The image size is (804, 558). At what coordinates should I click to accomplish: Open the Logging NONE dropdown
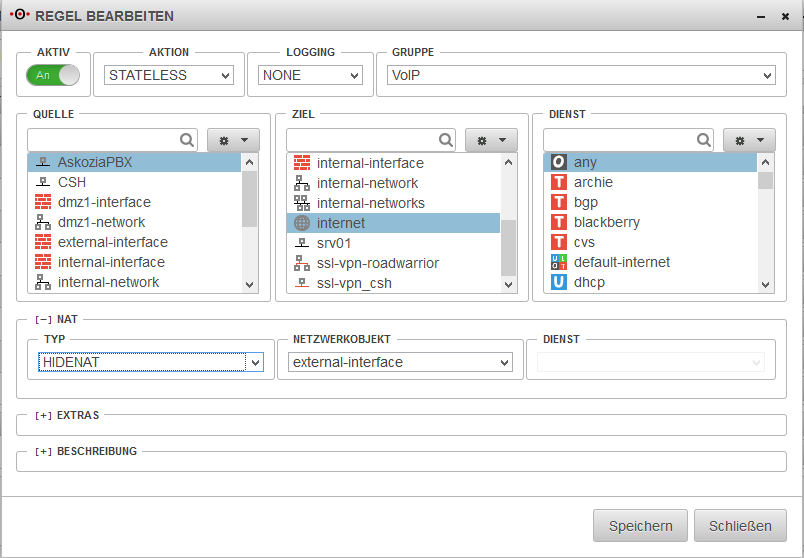310,75
